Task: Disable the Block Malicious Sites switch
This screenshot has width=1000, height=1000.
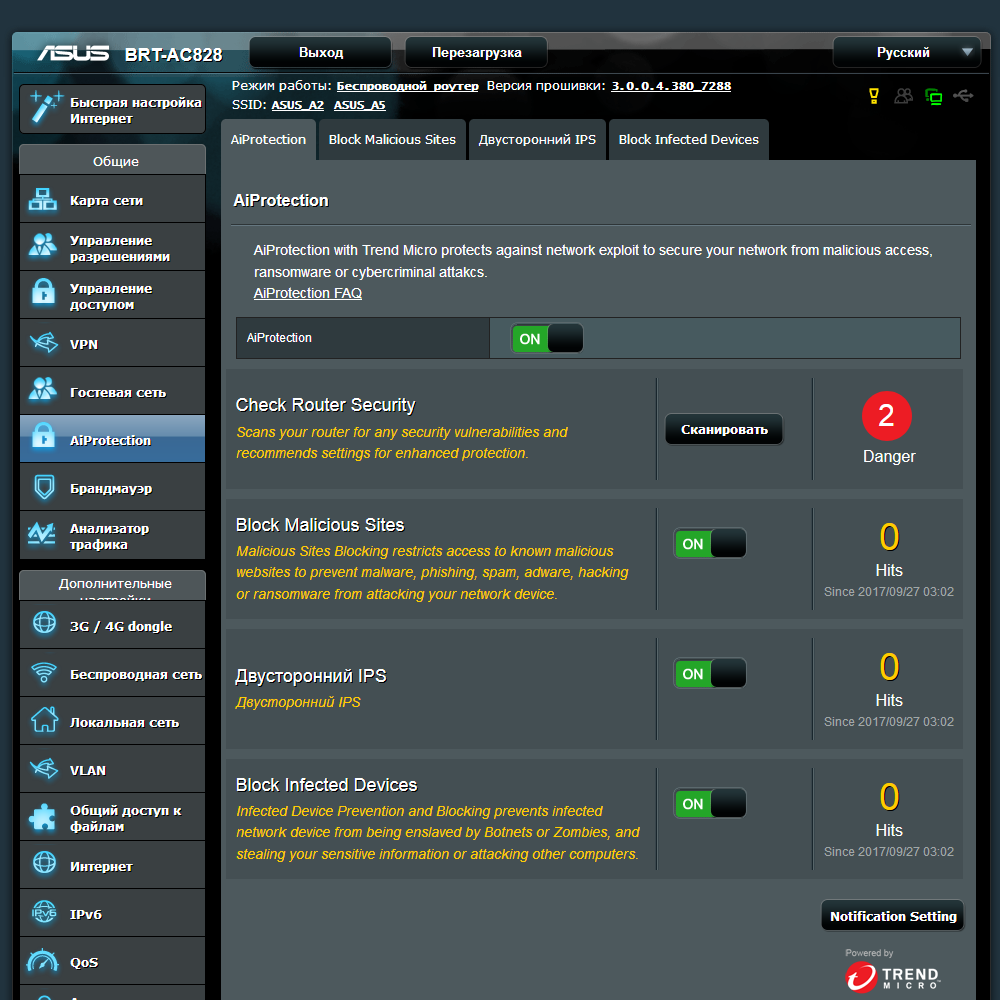Action: 710,544
